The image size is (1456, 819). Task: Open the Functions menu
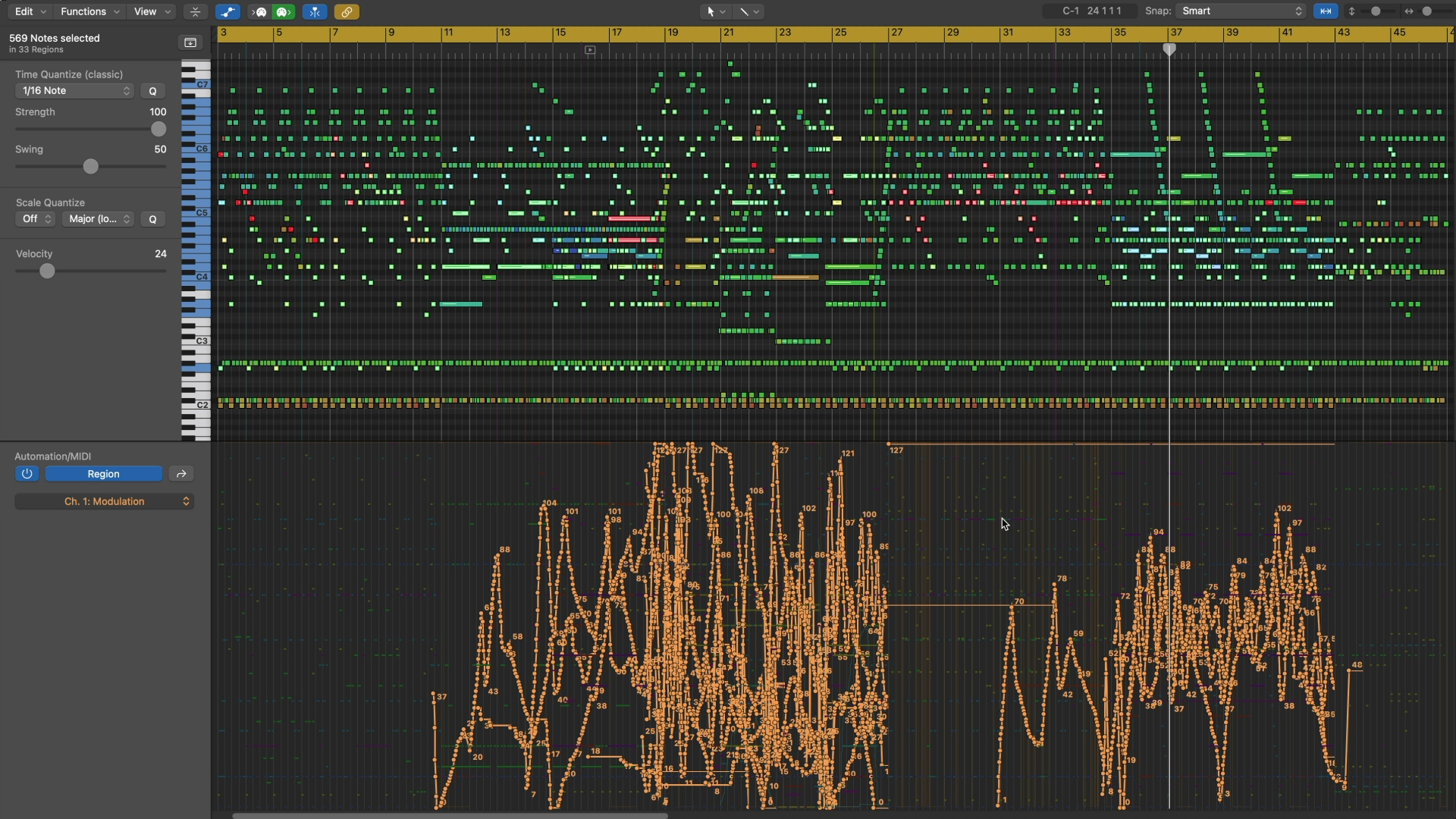pyautogui.click(x=89, y=11)
